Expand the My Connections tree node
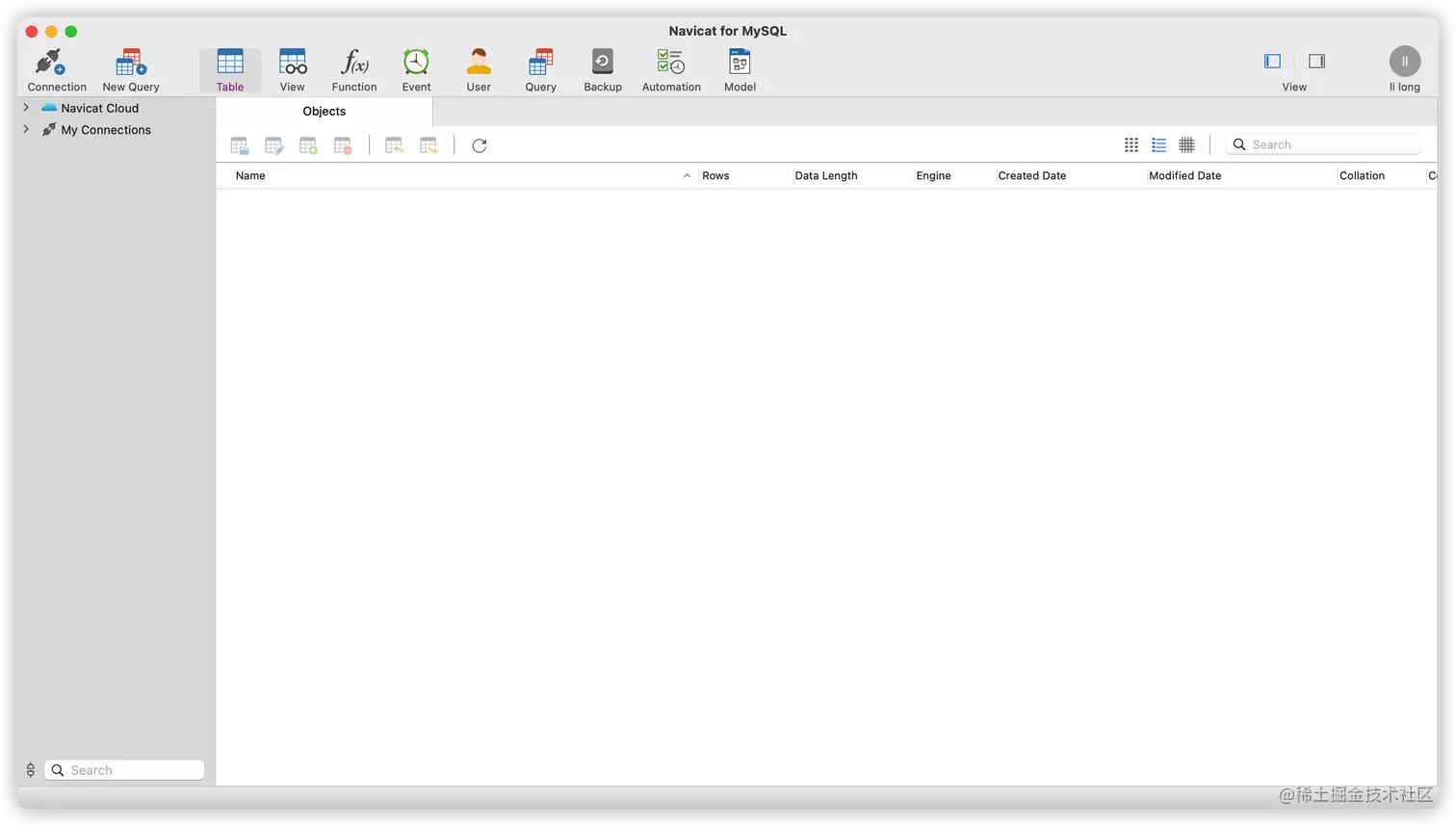This screenshot has height=827, width=1456. [x=26, y=129]
